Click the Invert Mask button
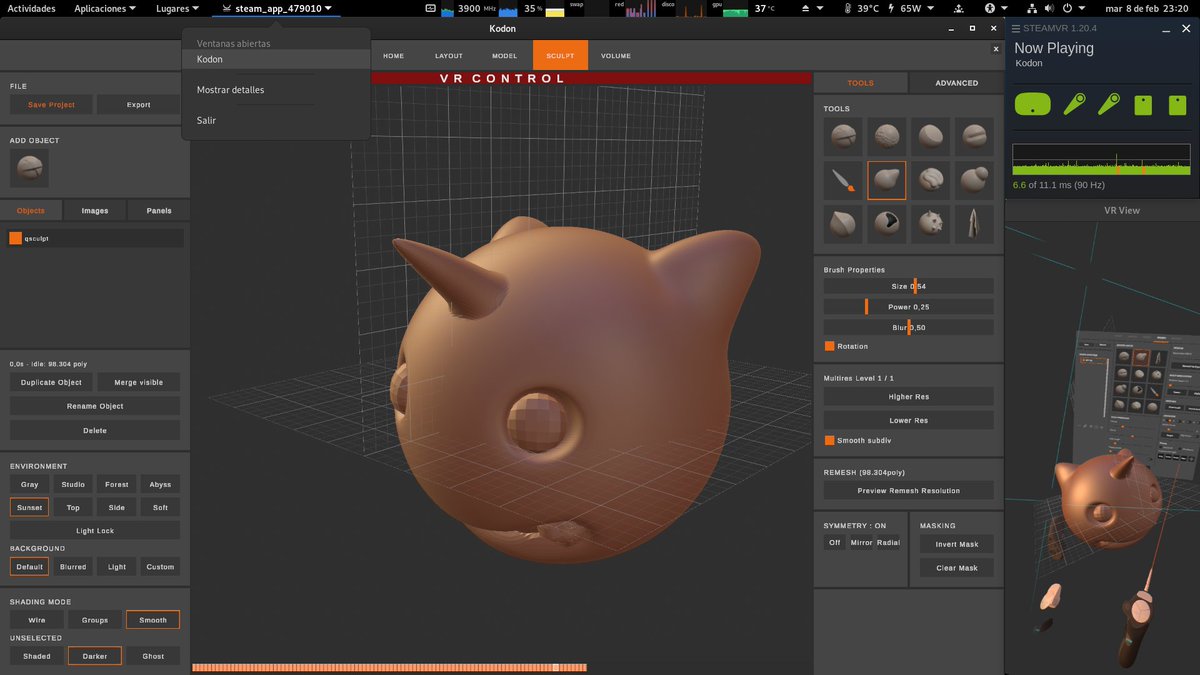 click(957, 544)
